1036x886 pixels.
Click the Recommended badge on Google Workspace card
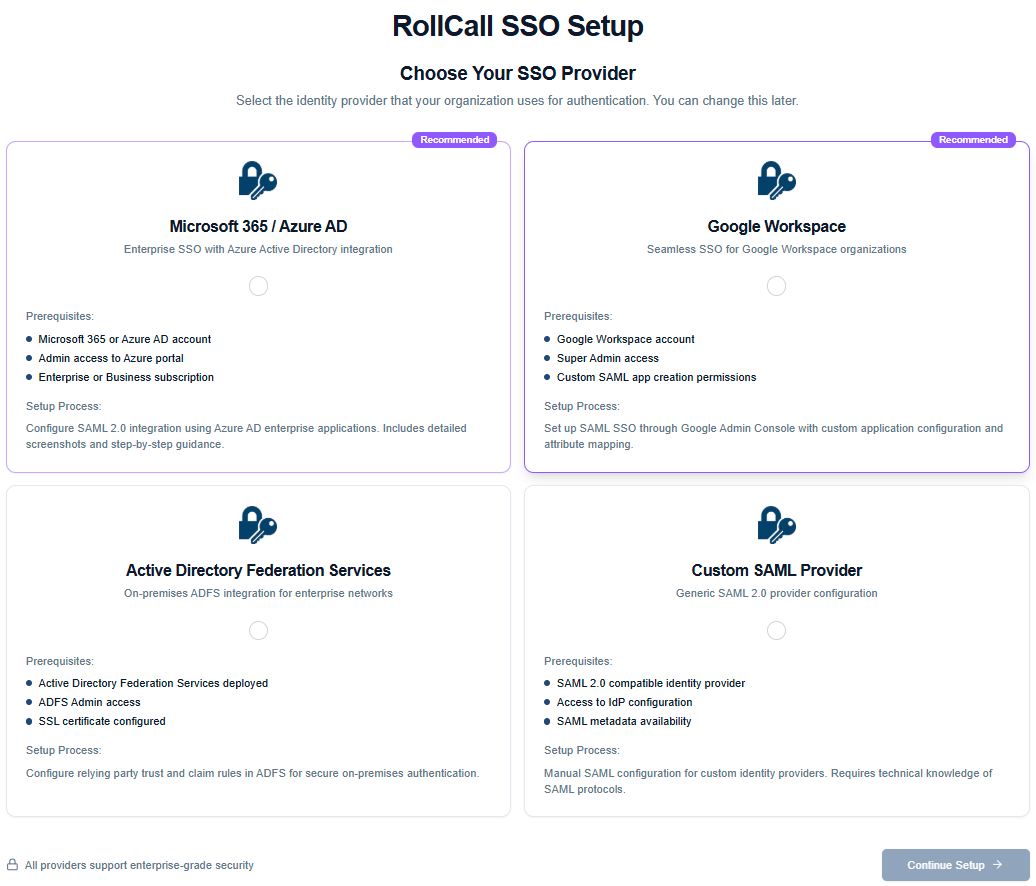[973, 140]
